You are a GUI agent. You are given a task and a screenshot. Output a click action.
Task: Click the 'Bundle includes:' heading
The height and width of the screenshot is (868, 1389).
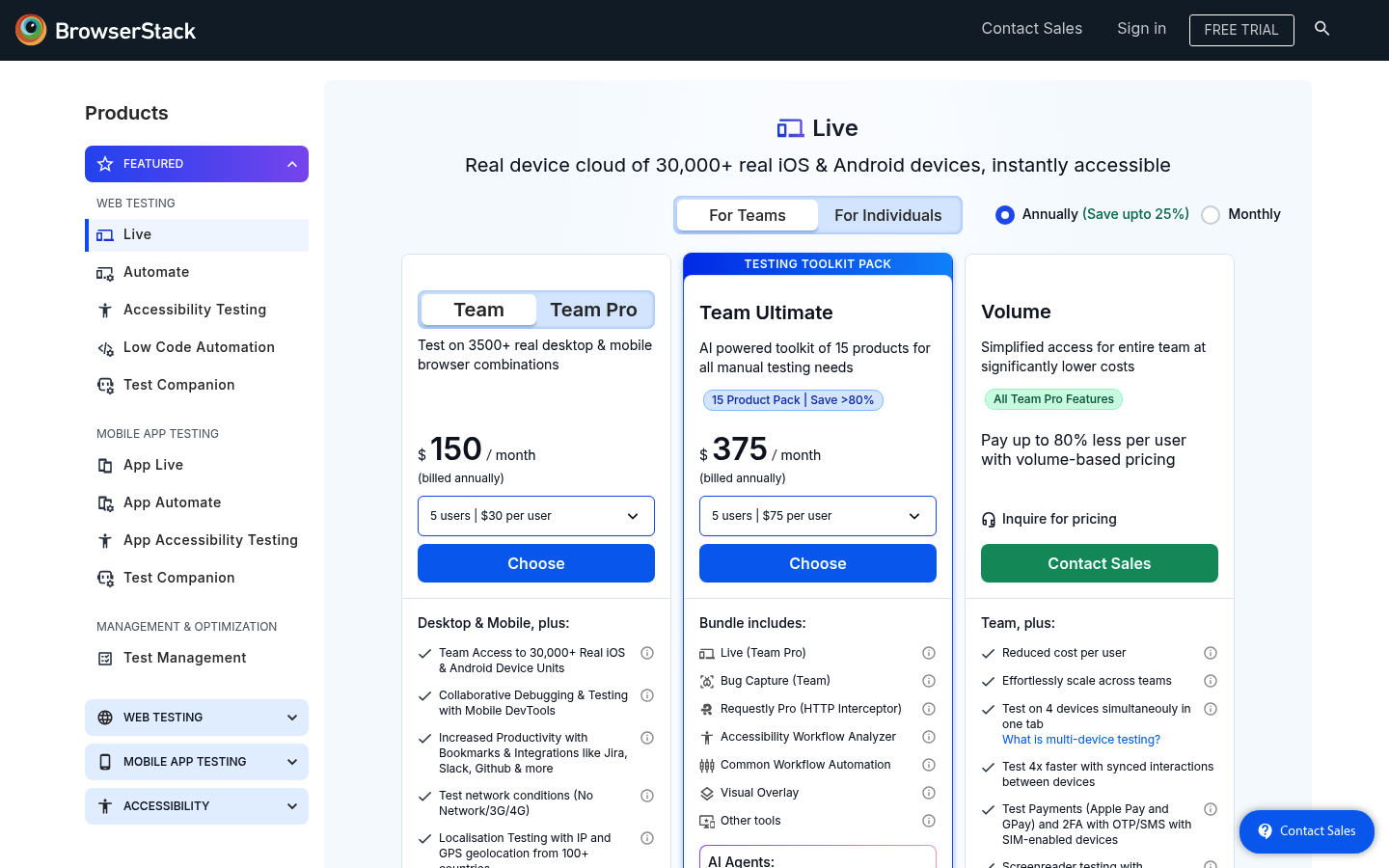[752, 623]
